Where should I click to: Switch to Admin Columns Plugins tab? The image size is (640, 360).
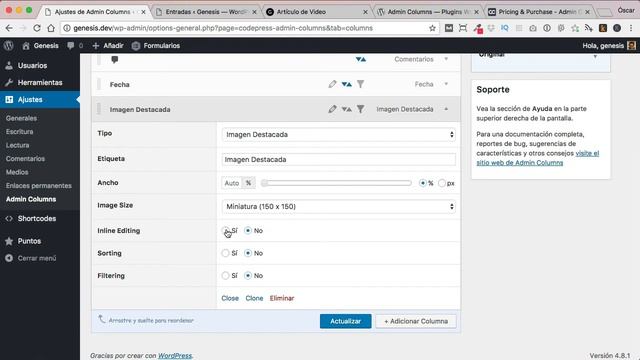[x=427, y=12]
